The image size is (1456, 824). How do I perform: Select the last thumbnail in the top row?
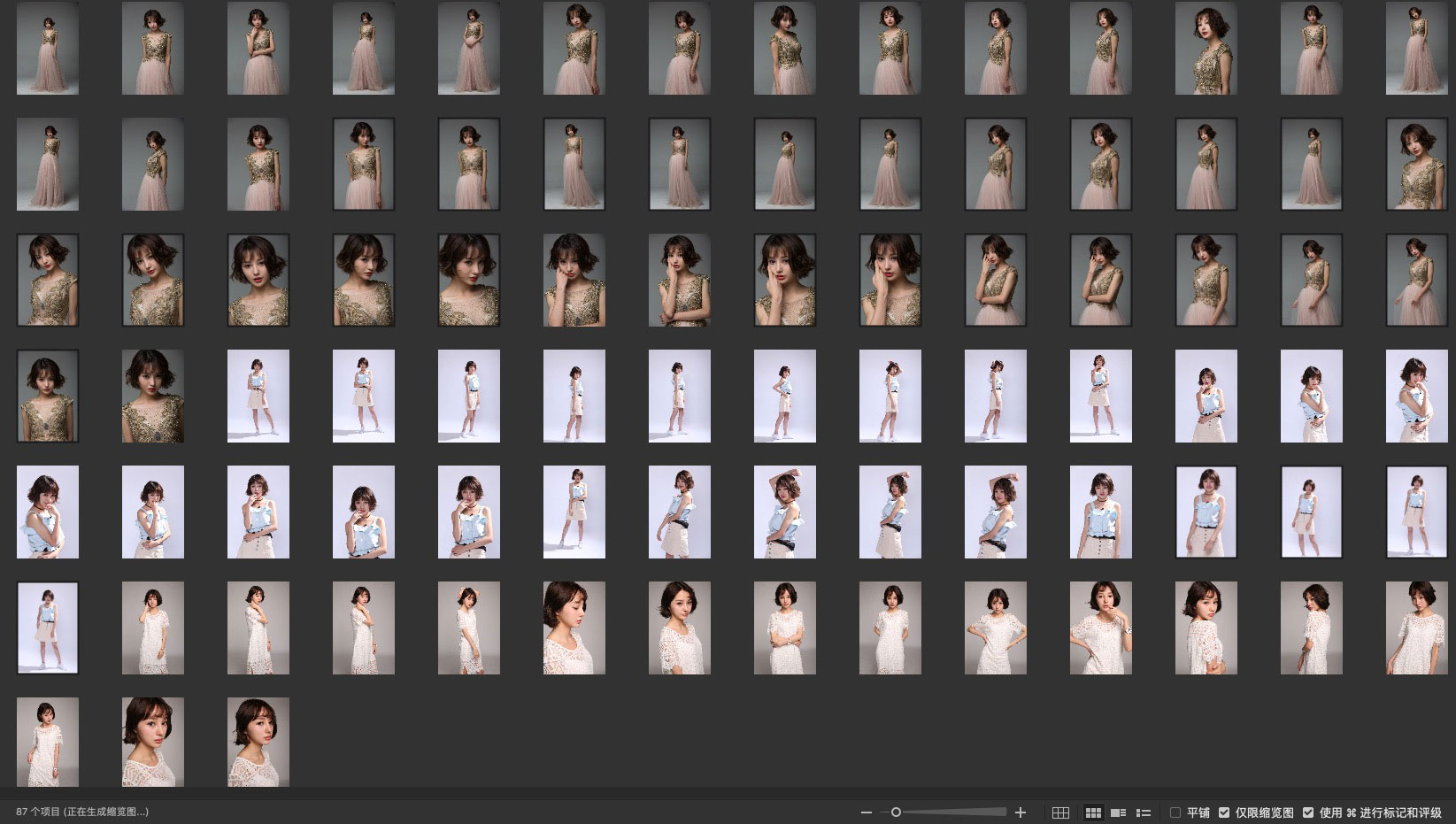1416,48
